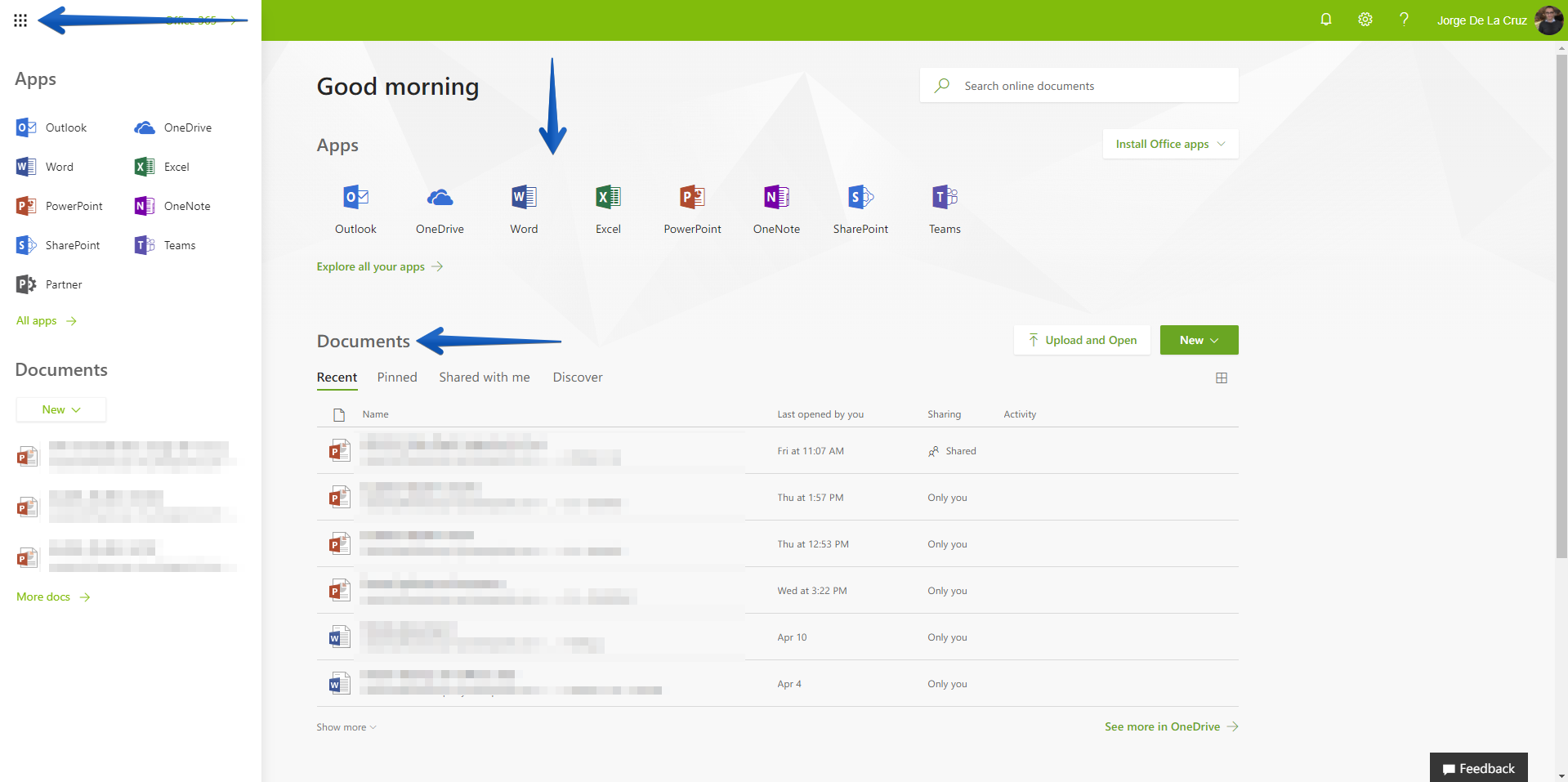1568x782 pixels.
Task: Launch Excel from the side panel
Action: pyautogui.click(x=162, y=167)
